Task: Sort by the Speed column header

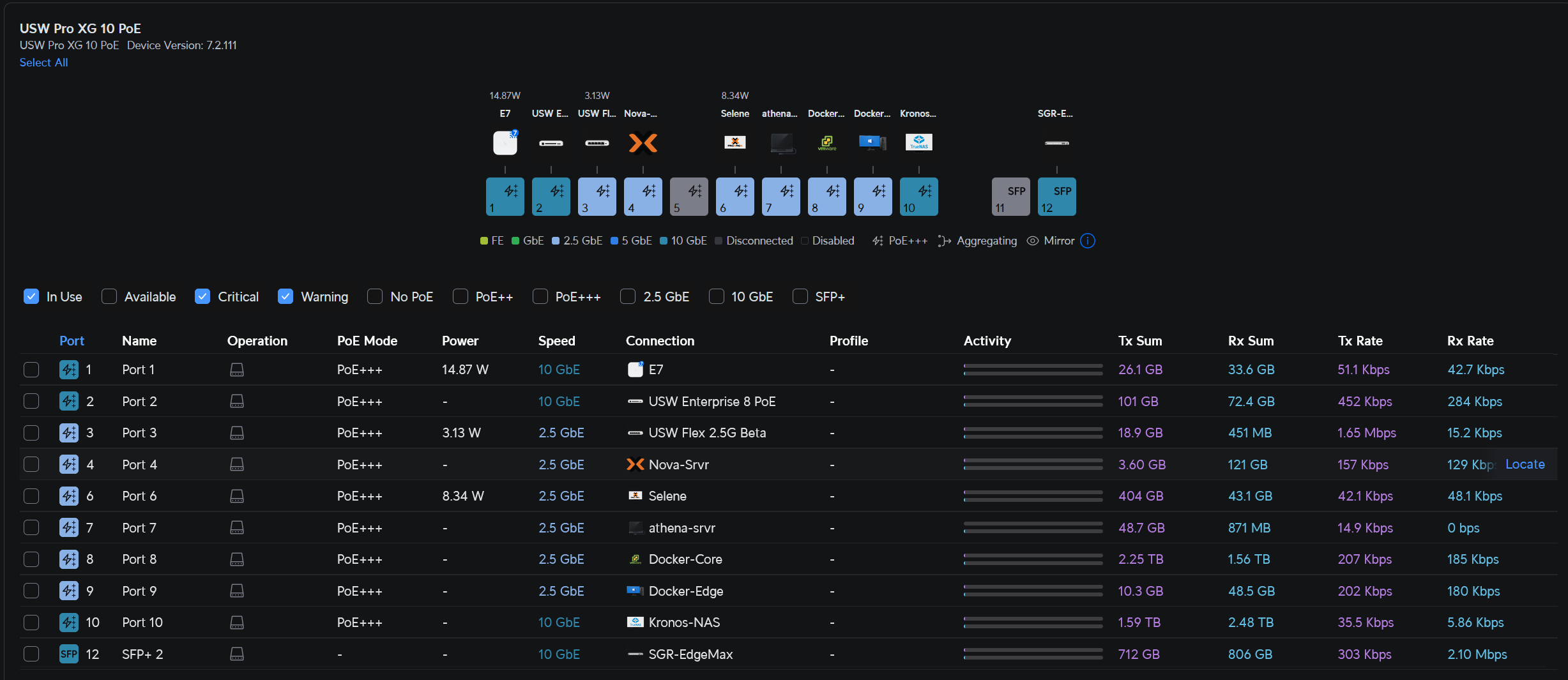Action: click(556, 341)
